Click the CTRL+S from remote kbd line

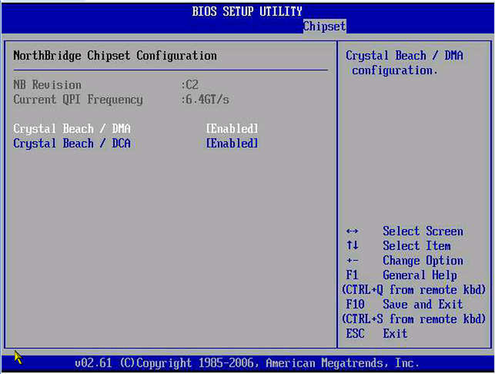[414, 319]
